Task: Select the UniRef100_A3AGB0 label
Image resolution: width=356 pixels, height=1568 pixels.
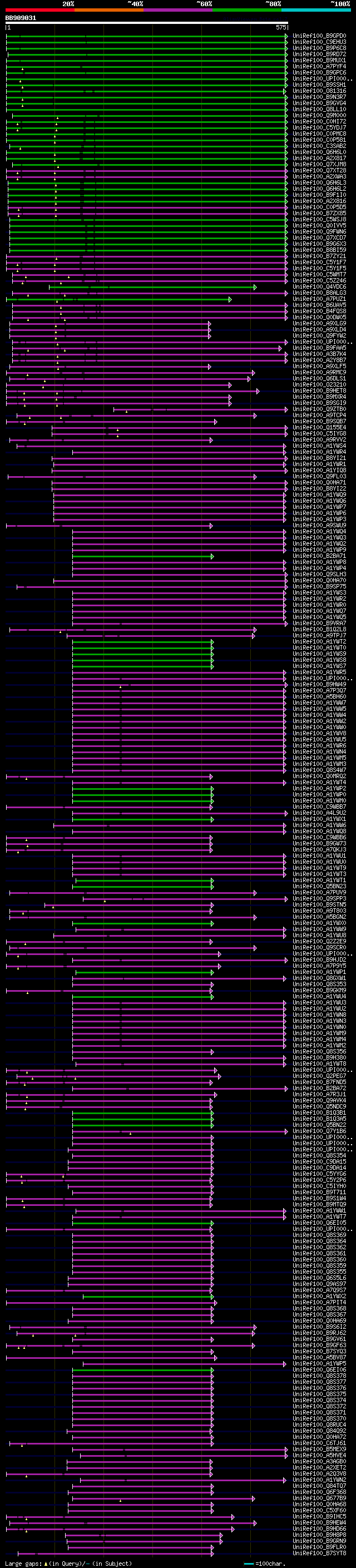Action: (319, 1461)
